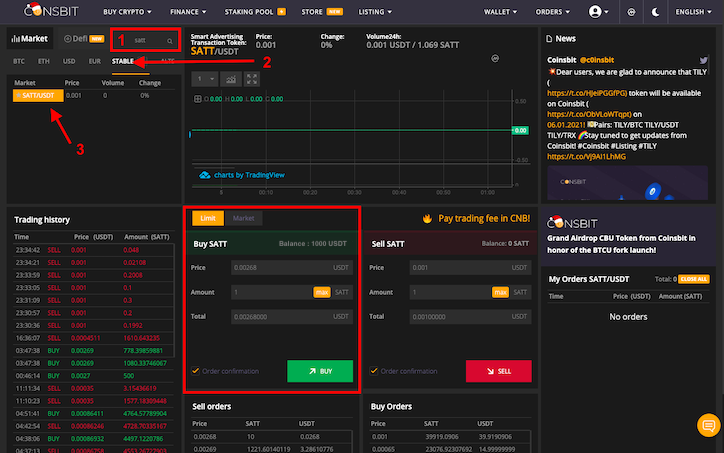Click trade at 23:34:42 in history
The image size is (724, 453).
pyautogui.click(x=94, y=250)
